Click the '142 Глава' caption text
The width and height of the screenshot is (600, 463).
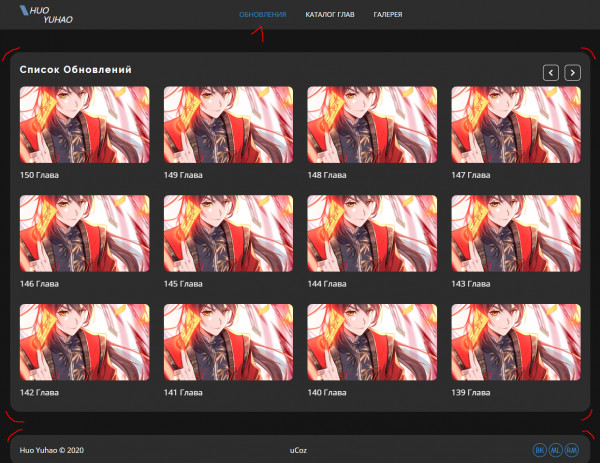click(39, 393)
